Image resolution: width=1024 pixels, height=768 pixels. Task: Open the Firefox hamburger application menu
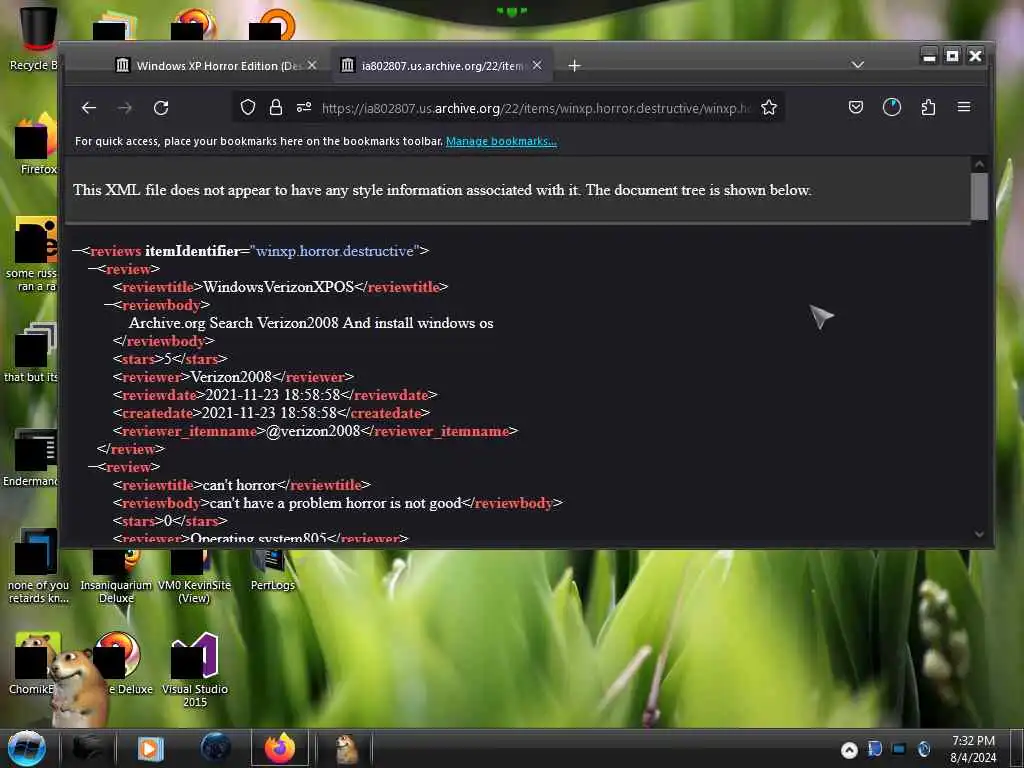coord(964,107)
